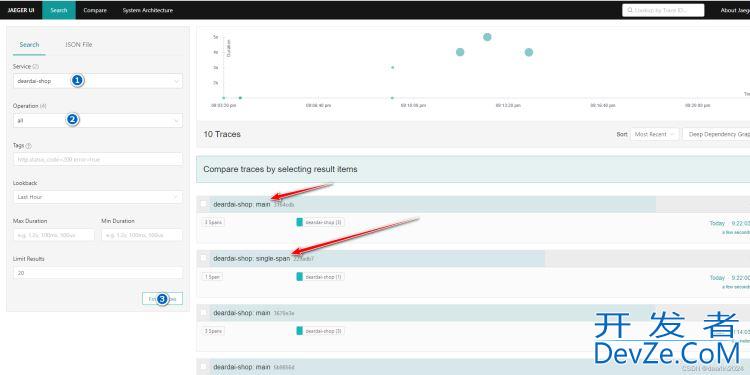This screenshot has height=375, width=750.
Task: Click the Service dropdown chevron arrow
Action: tap(176, 81)
